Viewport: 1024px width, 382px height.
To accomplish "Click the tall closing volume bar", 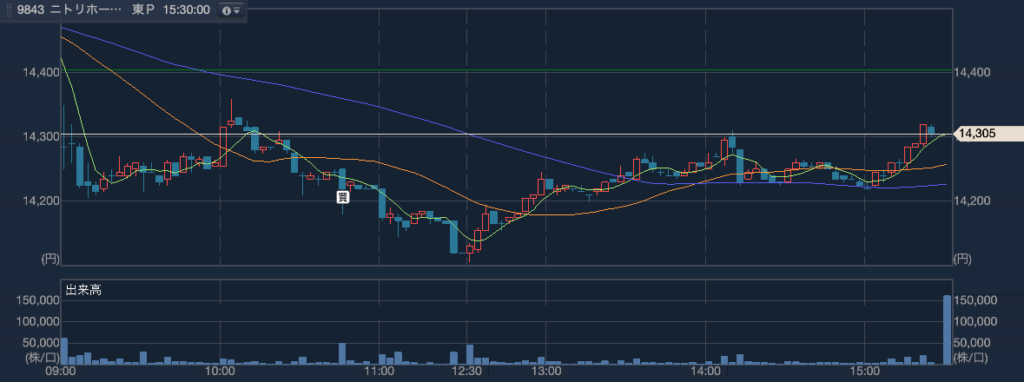I will [947, 330].
